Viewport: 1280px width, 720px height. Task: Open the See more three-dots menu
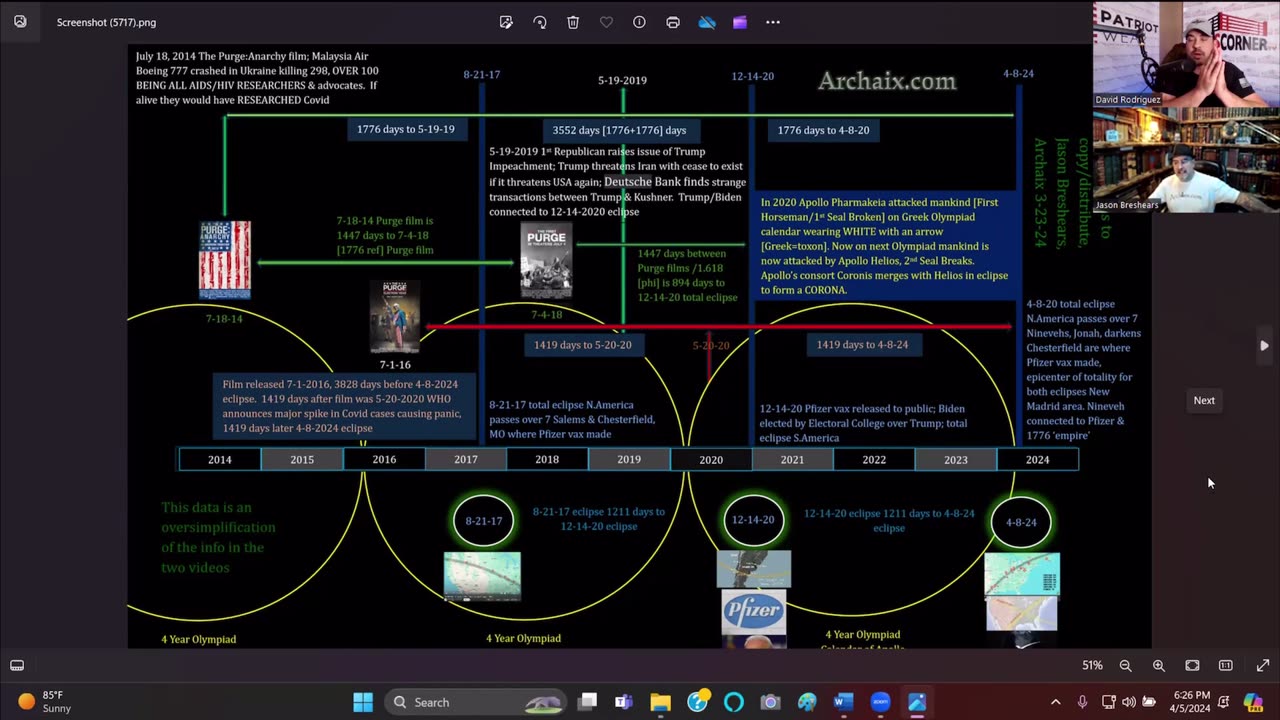pos(773,22)
